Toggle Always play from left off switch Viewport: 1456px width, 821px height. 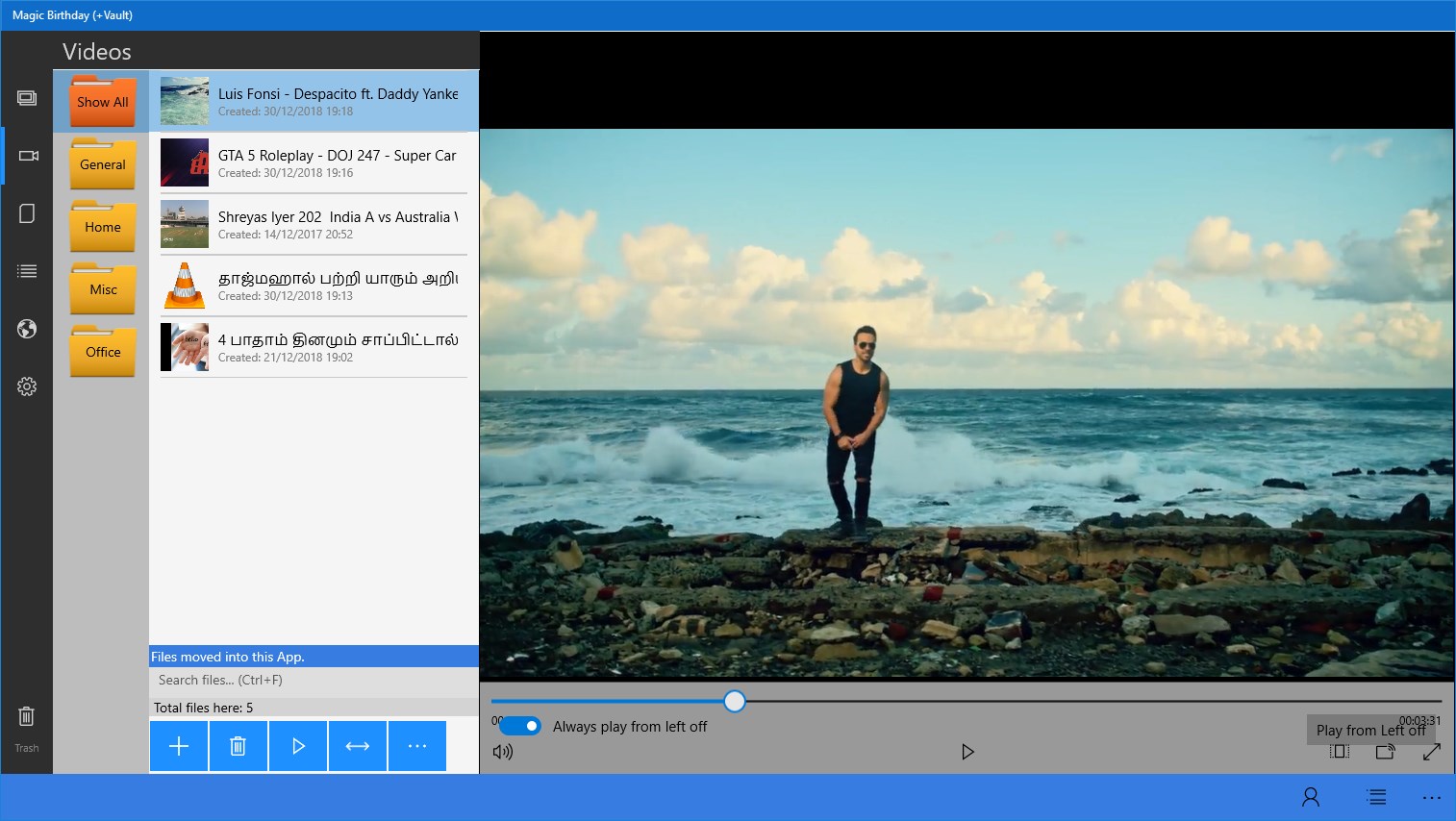coord(520,726)
